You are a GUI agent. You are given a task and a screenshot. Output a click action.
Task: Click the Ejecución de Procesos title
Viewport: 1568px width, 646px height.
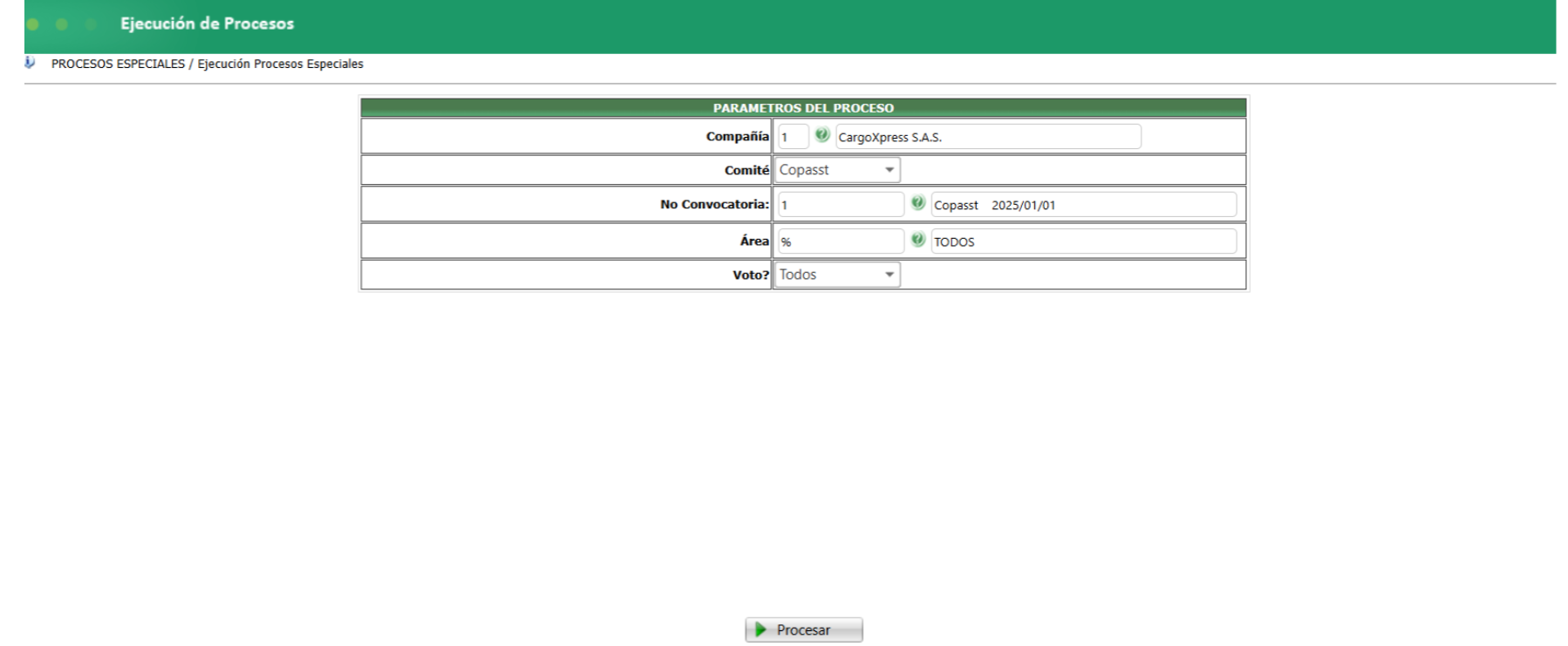coord(208,24)
